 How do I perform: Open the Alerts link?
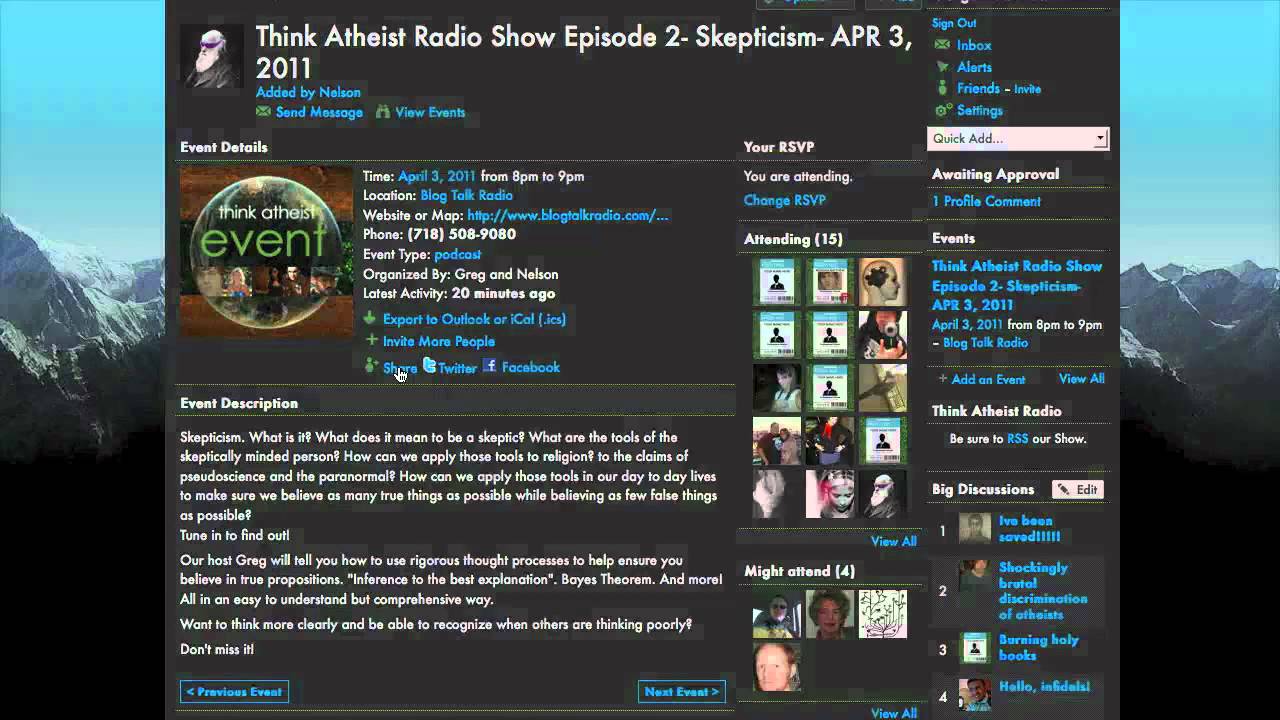[x=974, y=67]
